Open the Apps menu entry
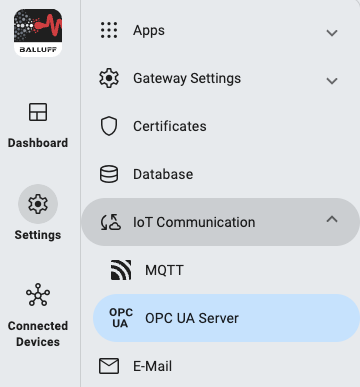Screen dimensions: 360x387 pyautogui.click(x=220, y=30)
